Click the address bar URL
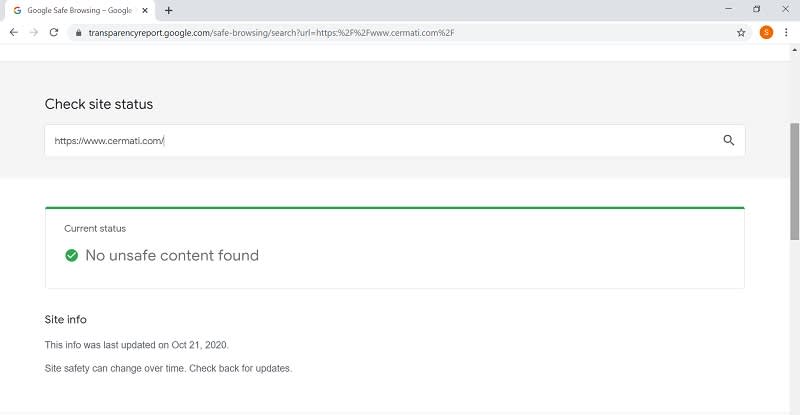The width and height of the screenshot is (800, 415). click(x=271, y=33)
